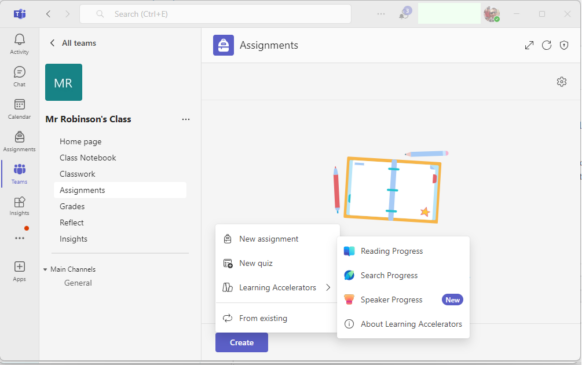Collapse the Main Channels section
This screenshot has width=582, height=365.
(x=45, y=269)
